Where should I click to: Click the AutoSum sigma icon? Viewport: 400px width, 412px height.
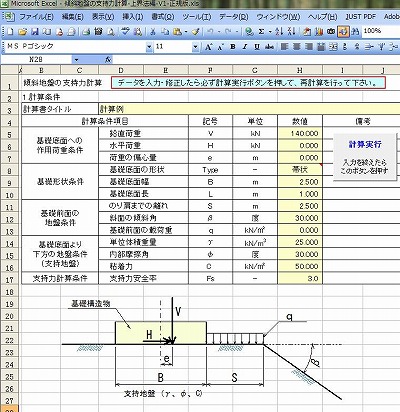click(261, 32)
